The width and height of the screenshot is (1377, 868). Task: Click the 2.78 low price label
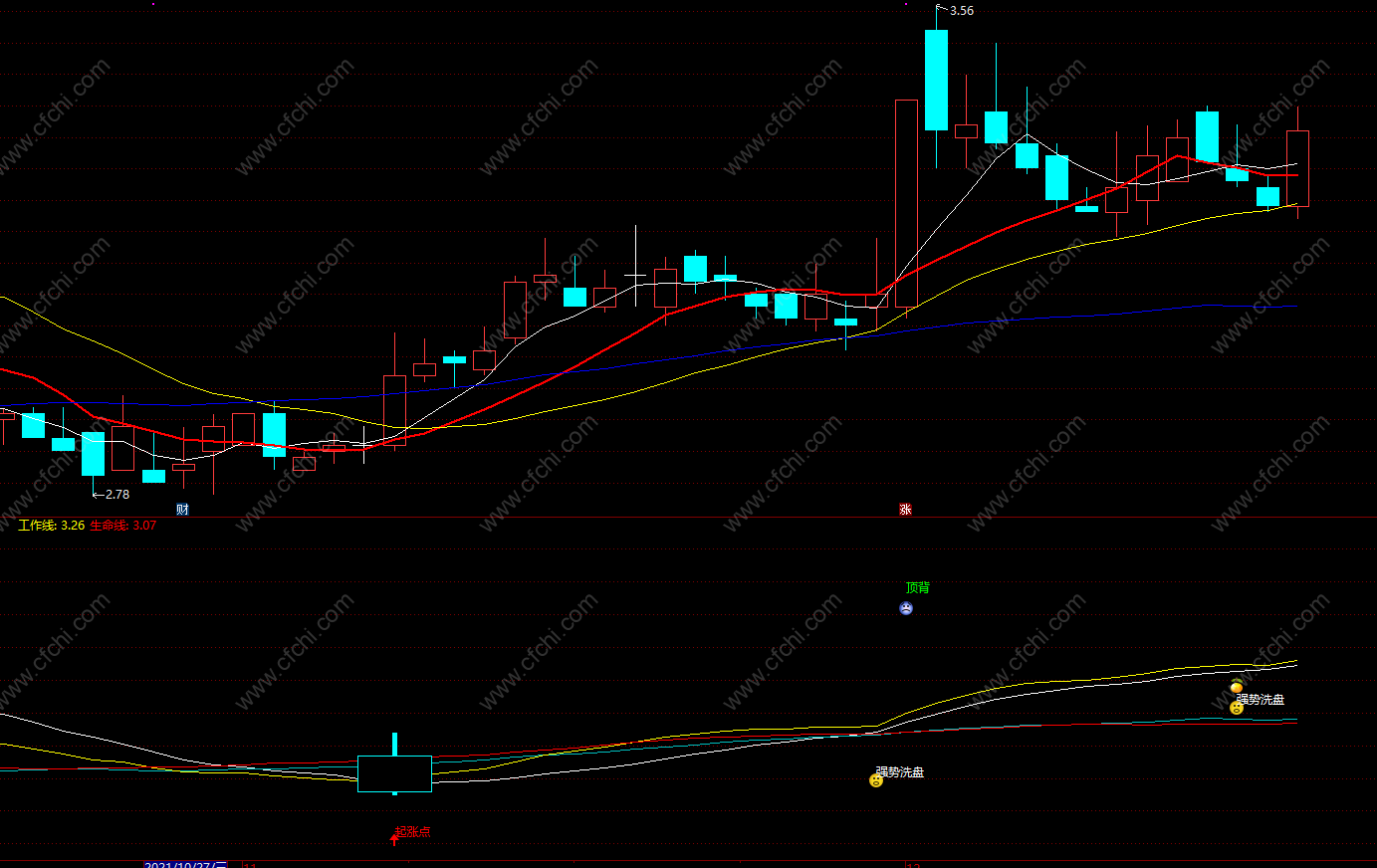pyautogui.click(x=117, y=495)
